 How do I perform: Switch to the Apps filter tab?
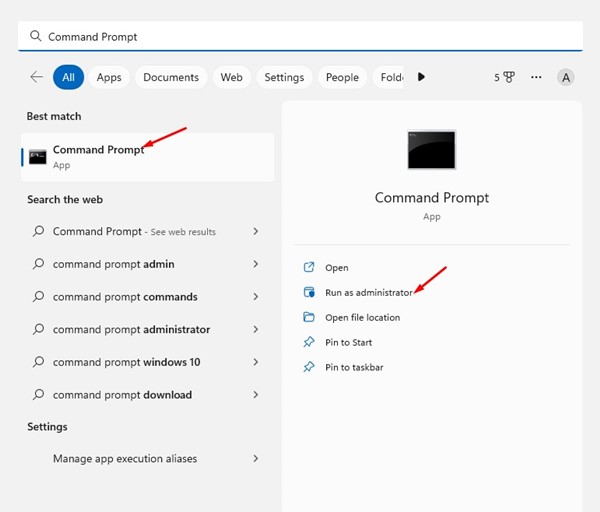(109, 77)
